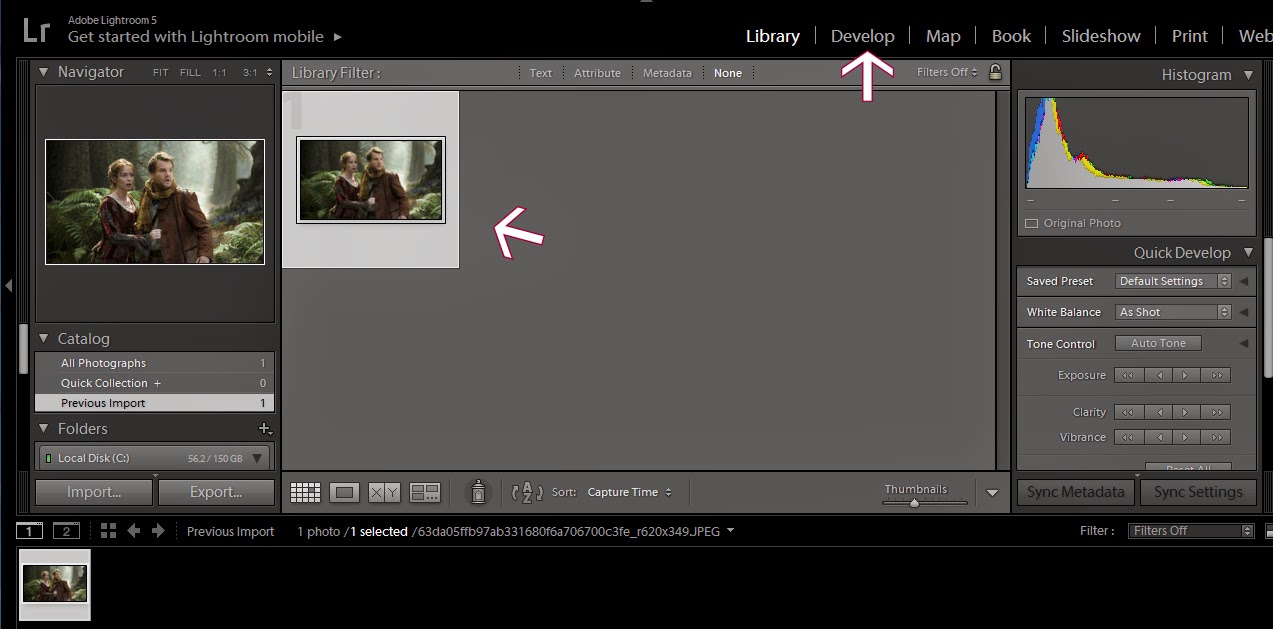Decrease Vibrance by one small step
Screen dimensions: 1273x629
(x=1158, y=437)
